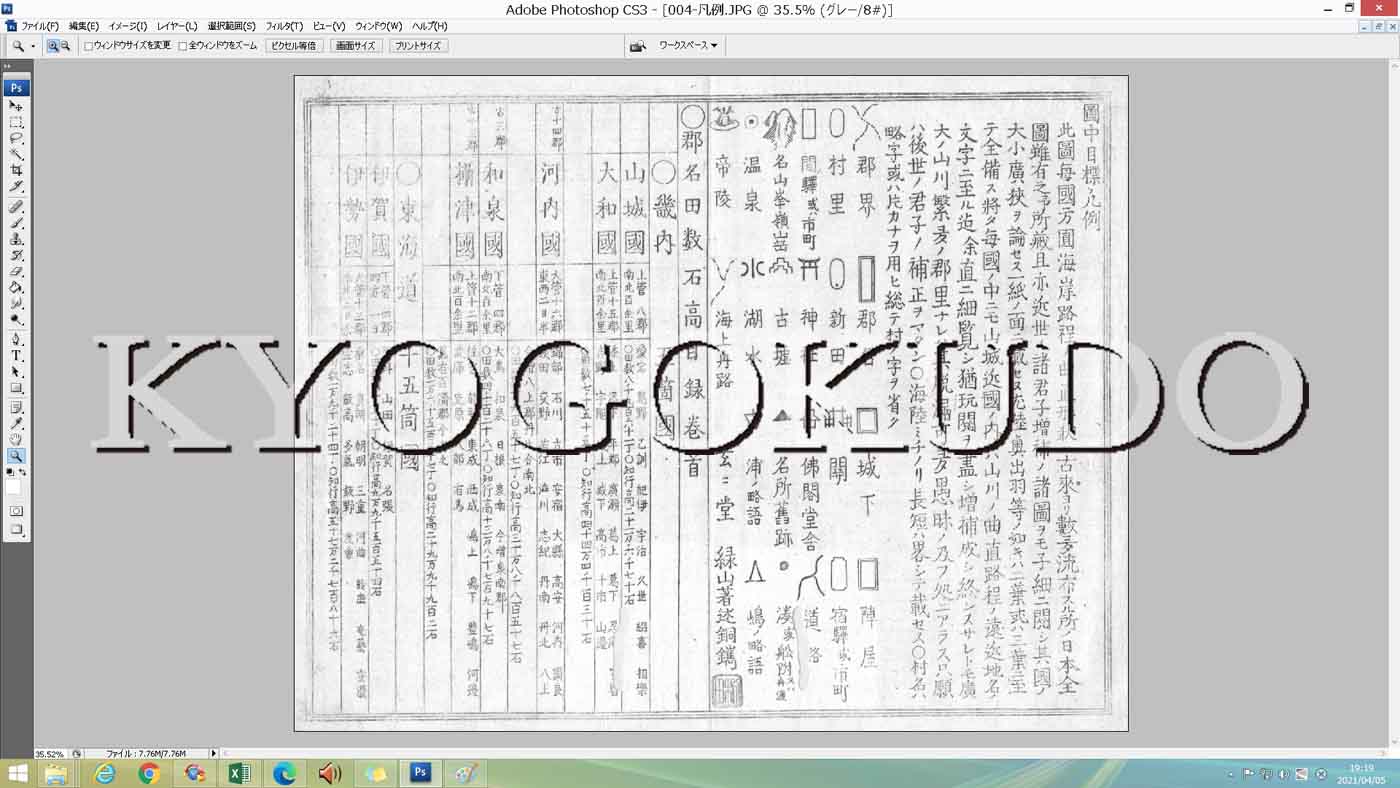Screen dimensions: 1400x788
Task: Select the History Brush tool
Action: click(16, 256)
